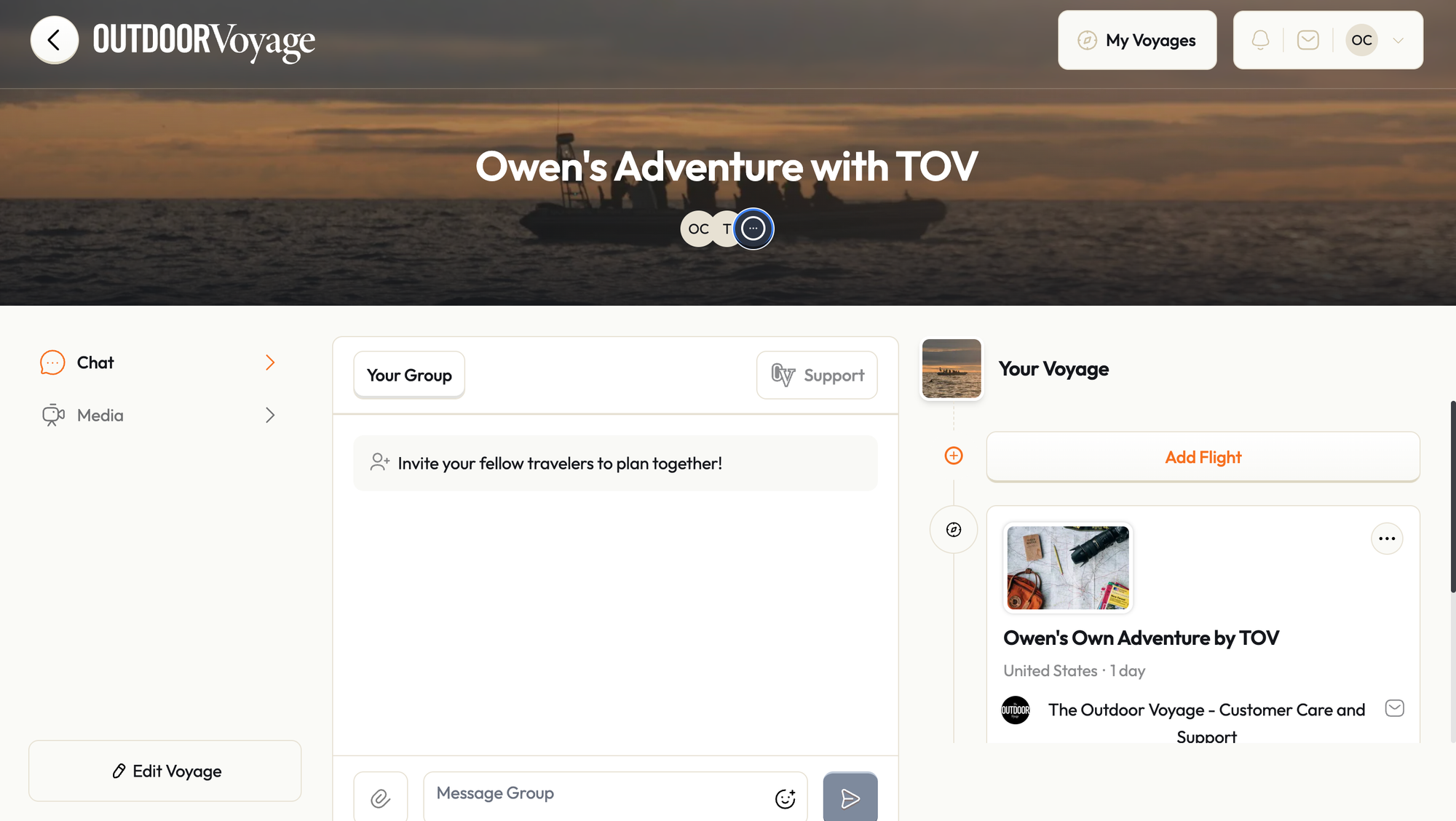1456x821 pixels.
Task: Expand the Media section chevron
Action: [x=270, y=415]
